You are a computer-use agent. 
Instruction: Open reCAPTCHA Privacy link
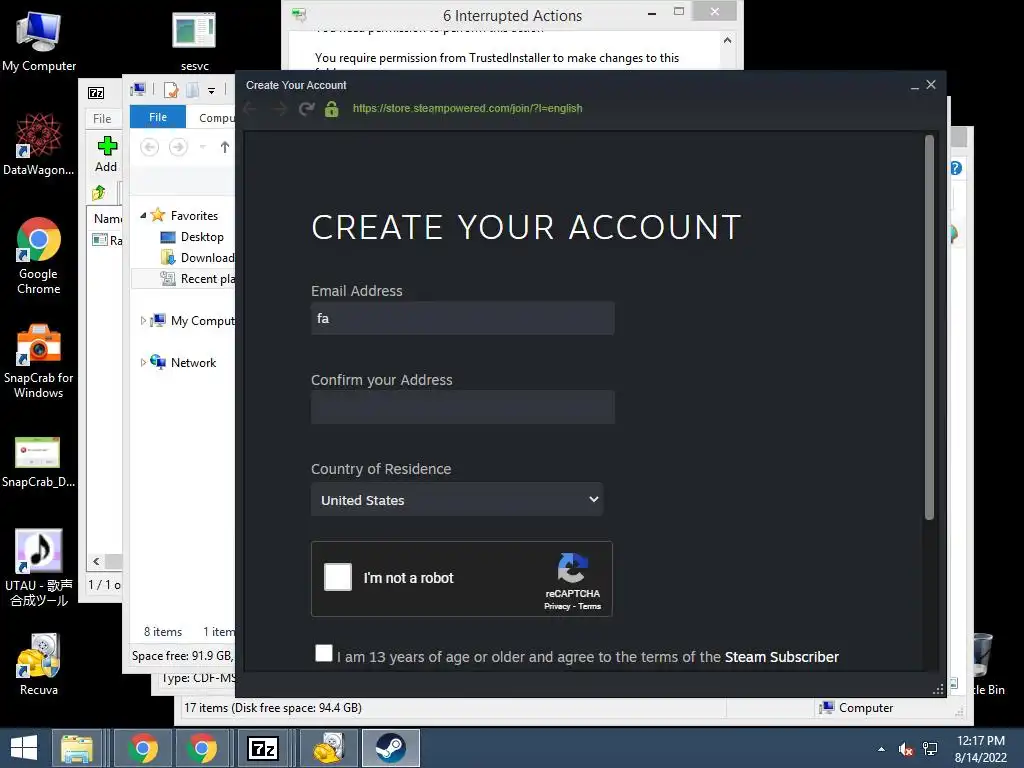557,607
